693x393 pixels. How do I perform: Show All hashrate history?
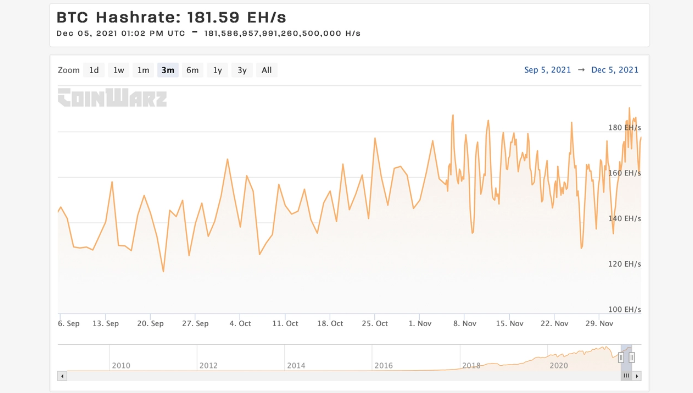pyautogui.click(x=267, y=70)
